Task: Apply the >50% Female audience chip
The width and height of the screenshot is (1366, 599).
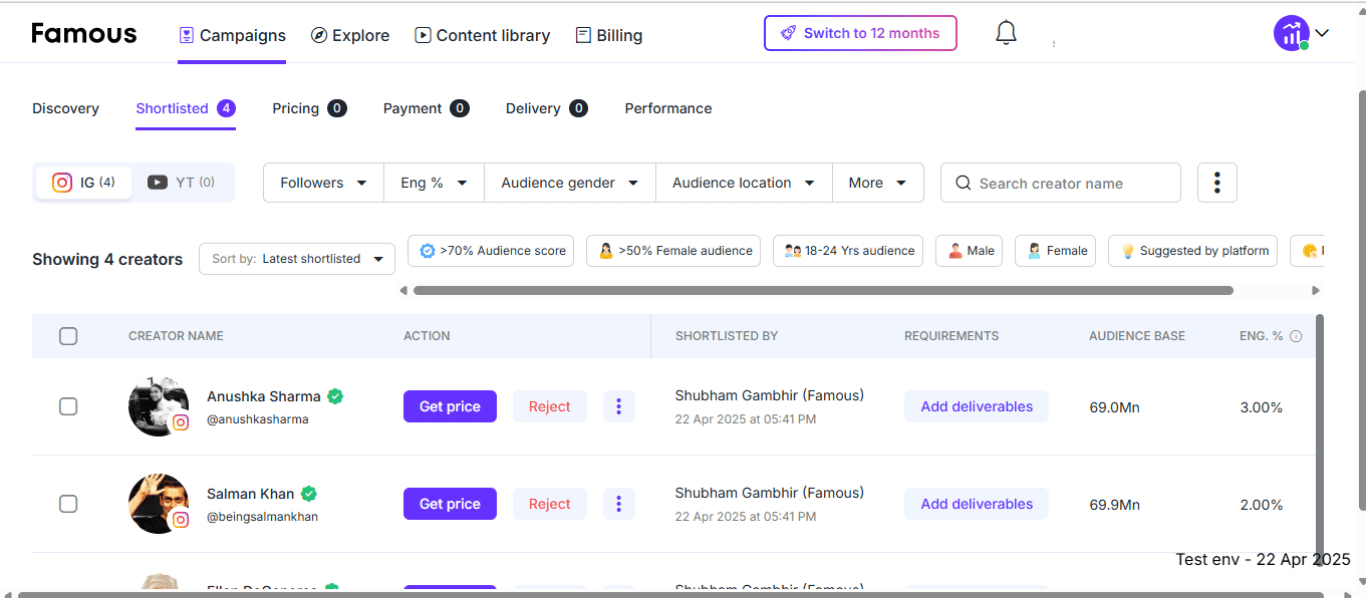Action: coord(673,251)
